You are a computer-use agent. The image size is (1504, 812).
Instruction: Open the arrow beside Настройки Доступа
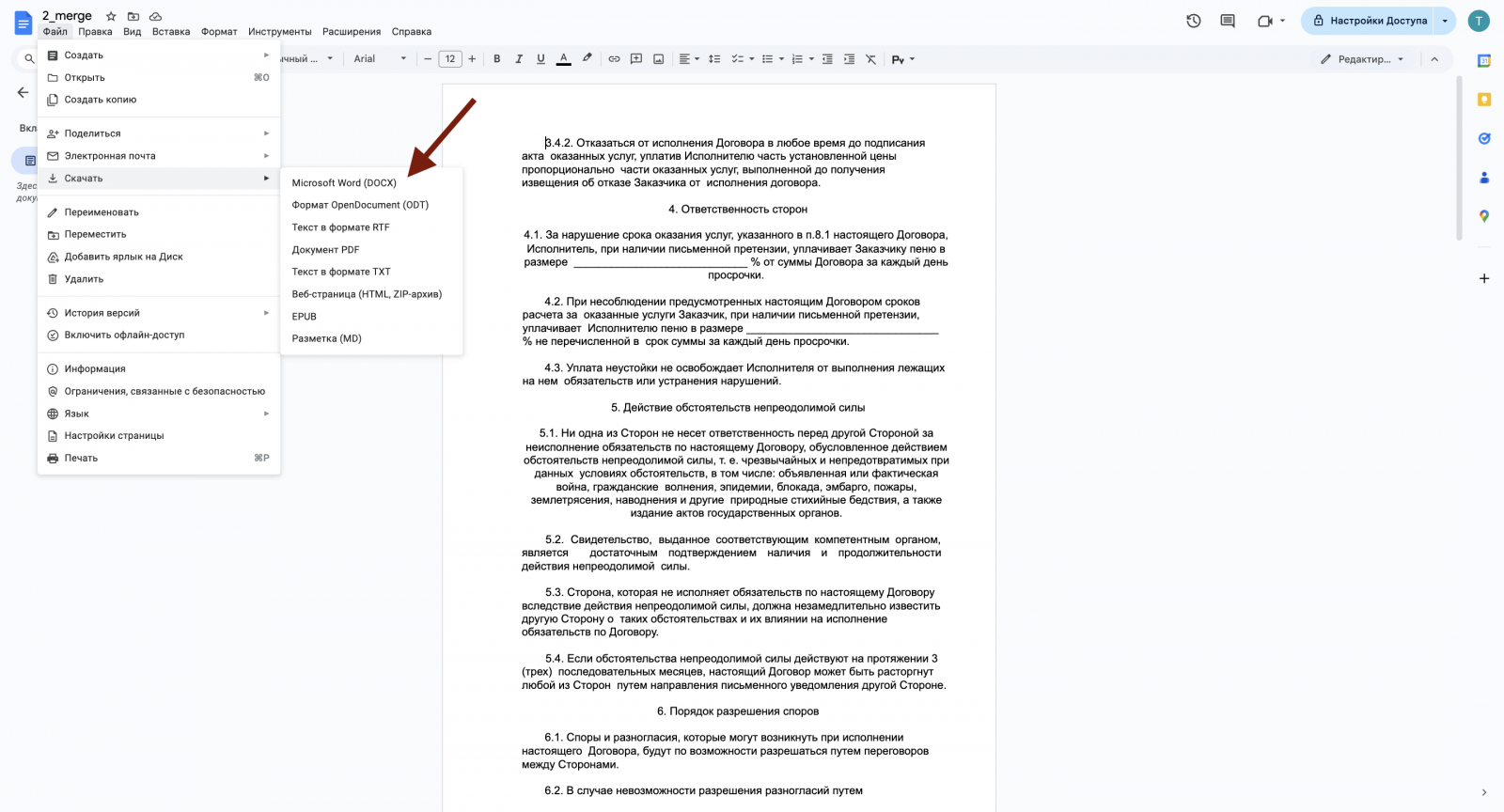1445,21
